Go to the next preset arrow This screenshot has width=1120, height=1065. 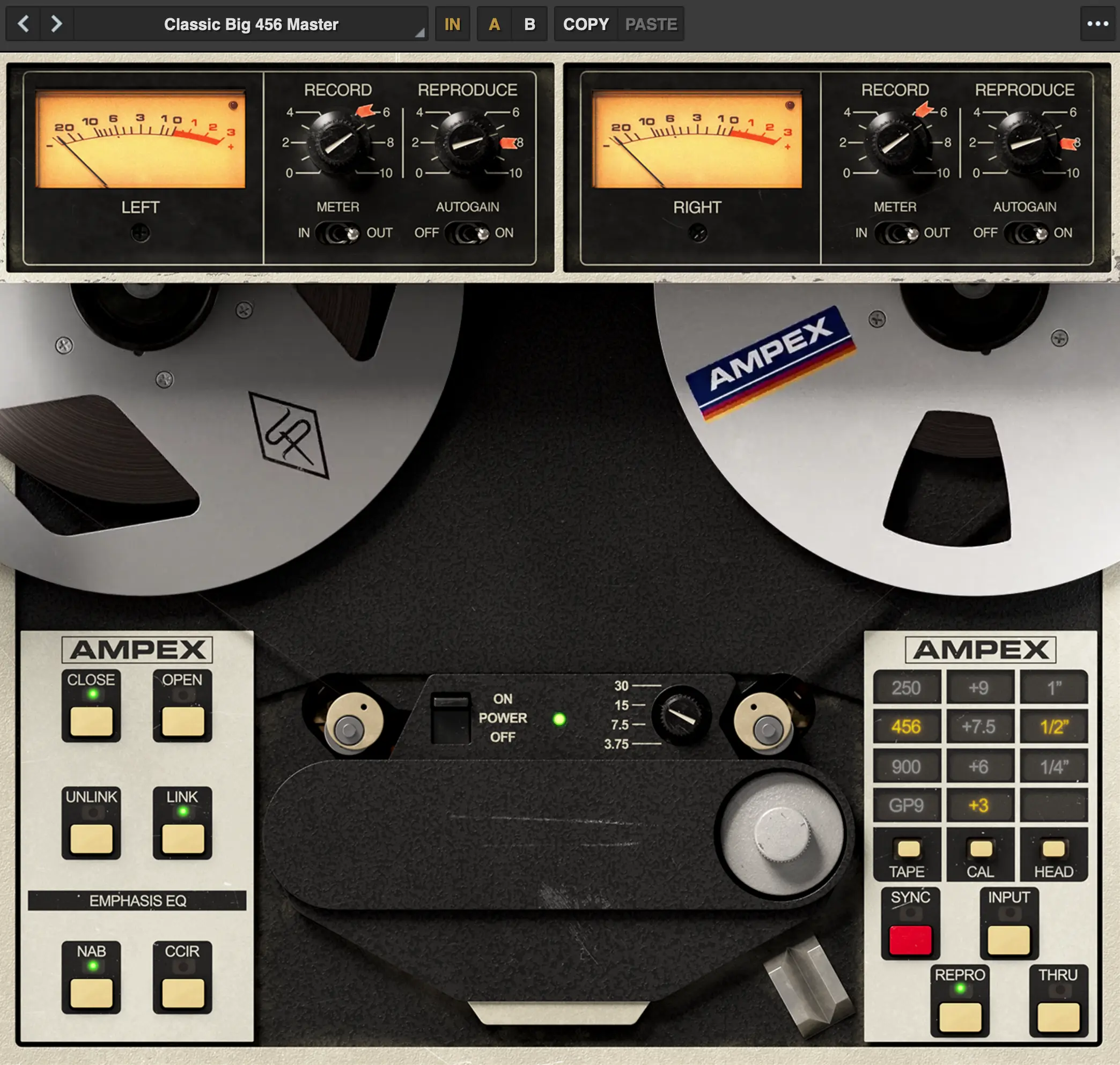tap(56, 24)
